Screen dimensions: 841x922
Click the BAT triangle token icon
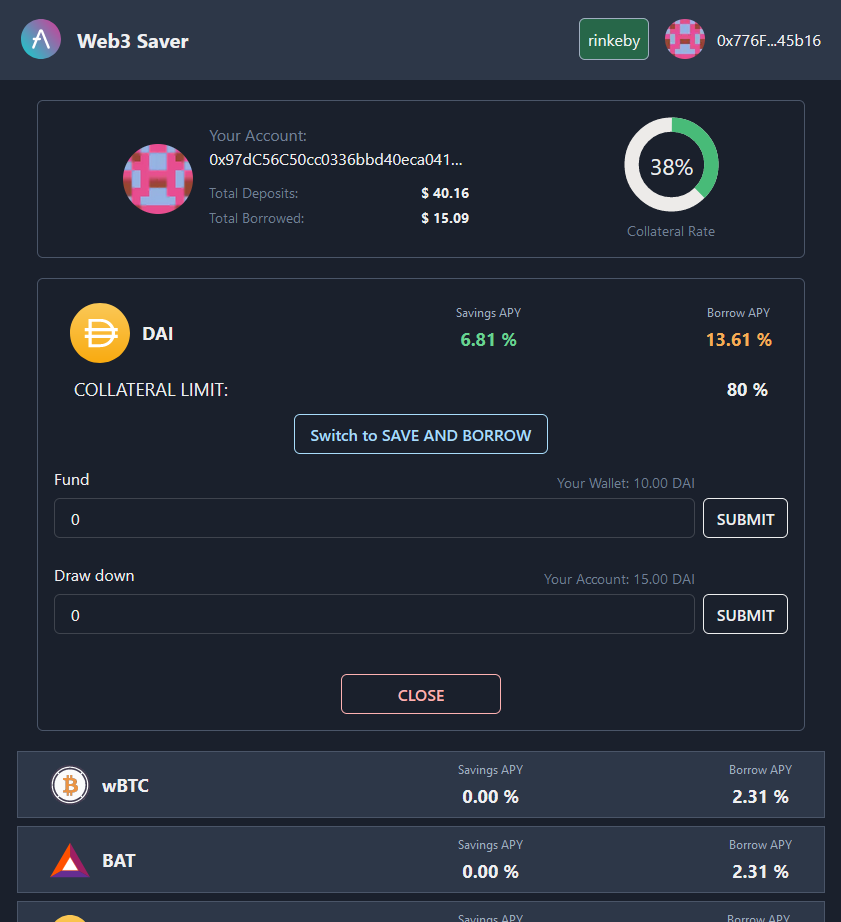click(x=70, y=860)
